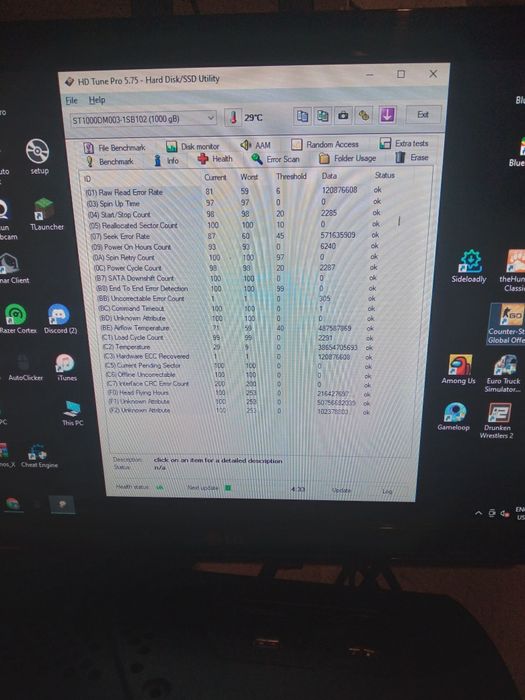Switch to the Disk monitor tab
The height and width of the screenshot is (700, 525).
(x=192, y=146)
